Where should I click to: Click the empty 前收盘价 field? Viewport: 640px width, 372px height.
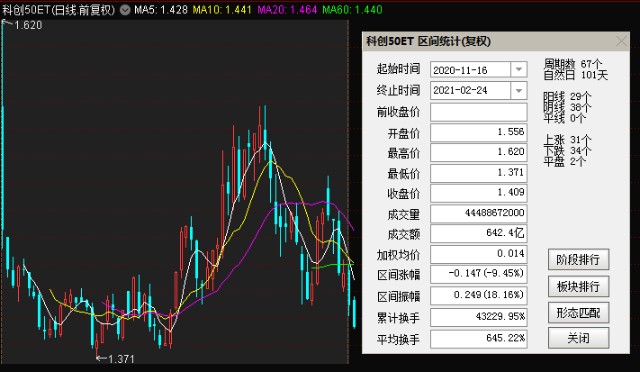pyautogui.click(x=478, y=112)
